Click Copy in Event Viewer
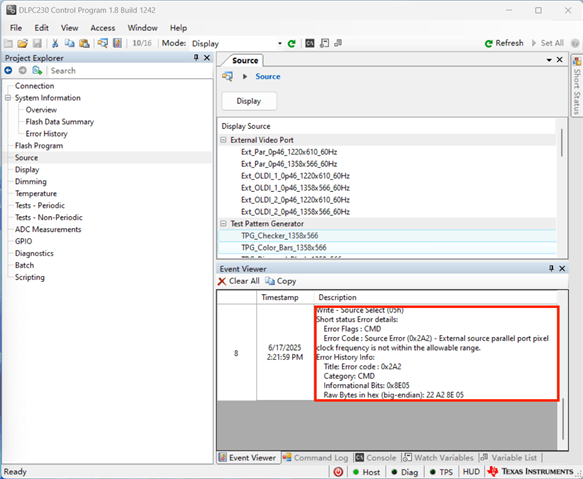 pyautogui.click(x=281, y=281)
